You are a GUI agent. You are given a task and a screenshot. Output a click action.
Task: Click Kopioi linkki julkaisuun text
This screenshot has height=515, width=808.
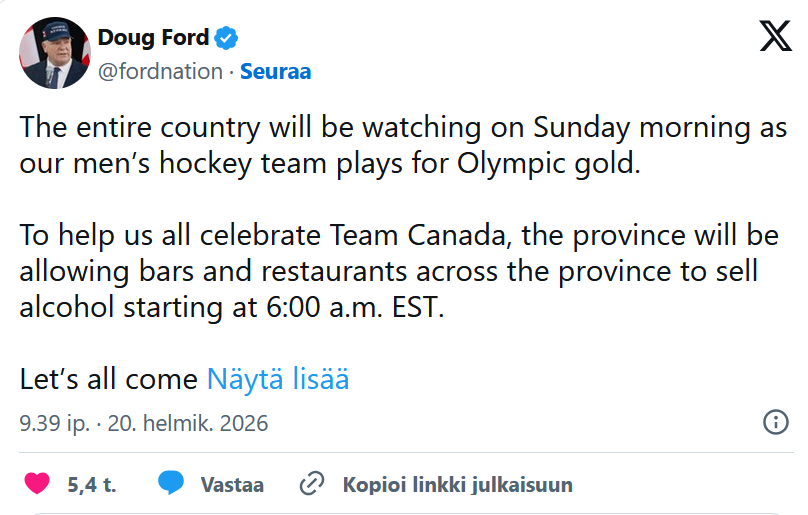(457, 485)
